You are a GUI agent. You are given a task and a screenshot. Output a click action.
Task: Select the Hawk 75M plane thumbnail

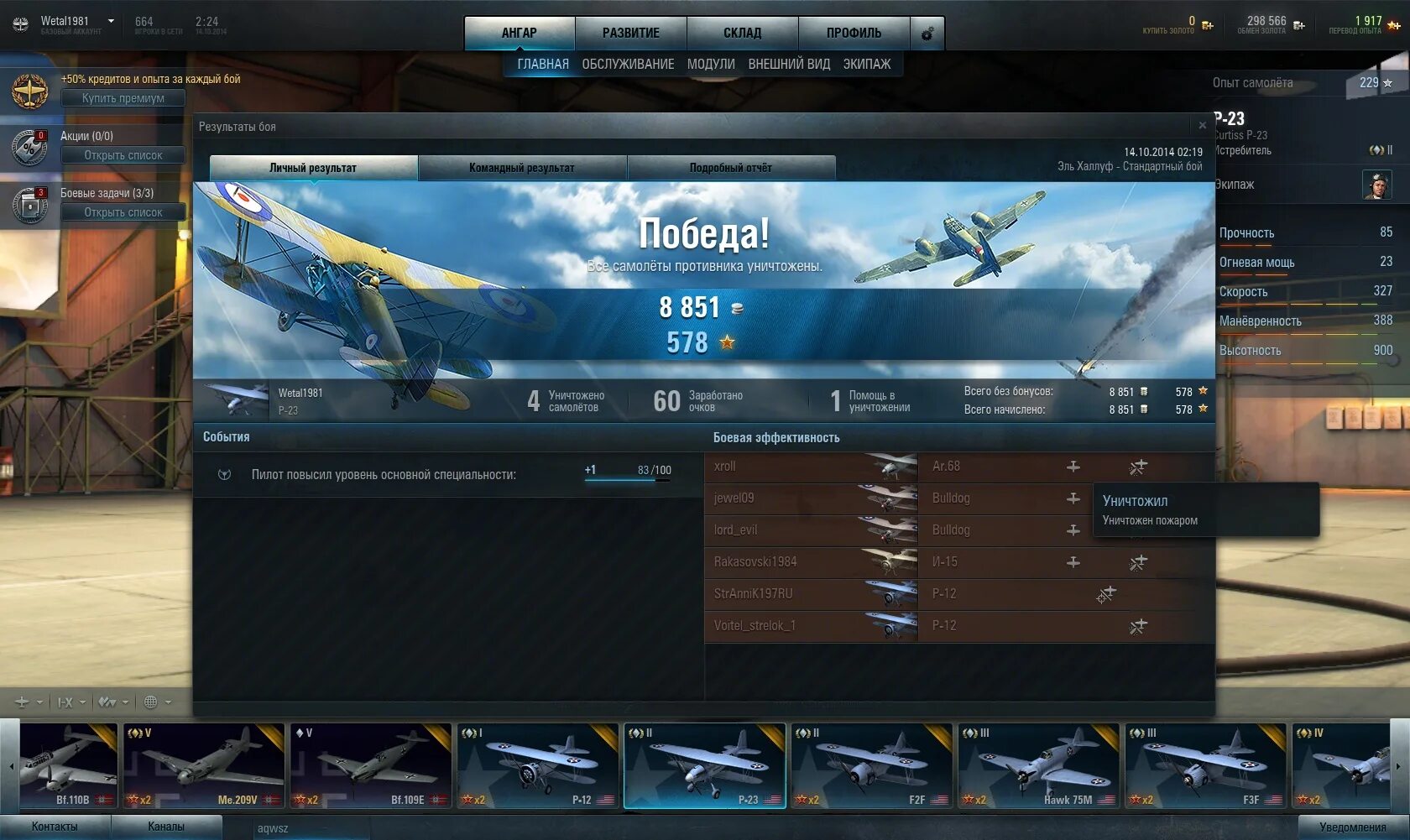tap(1039, 766)
